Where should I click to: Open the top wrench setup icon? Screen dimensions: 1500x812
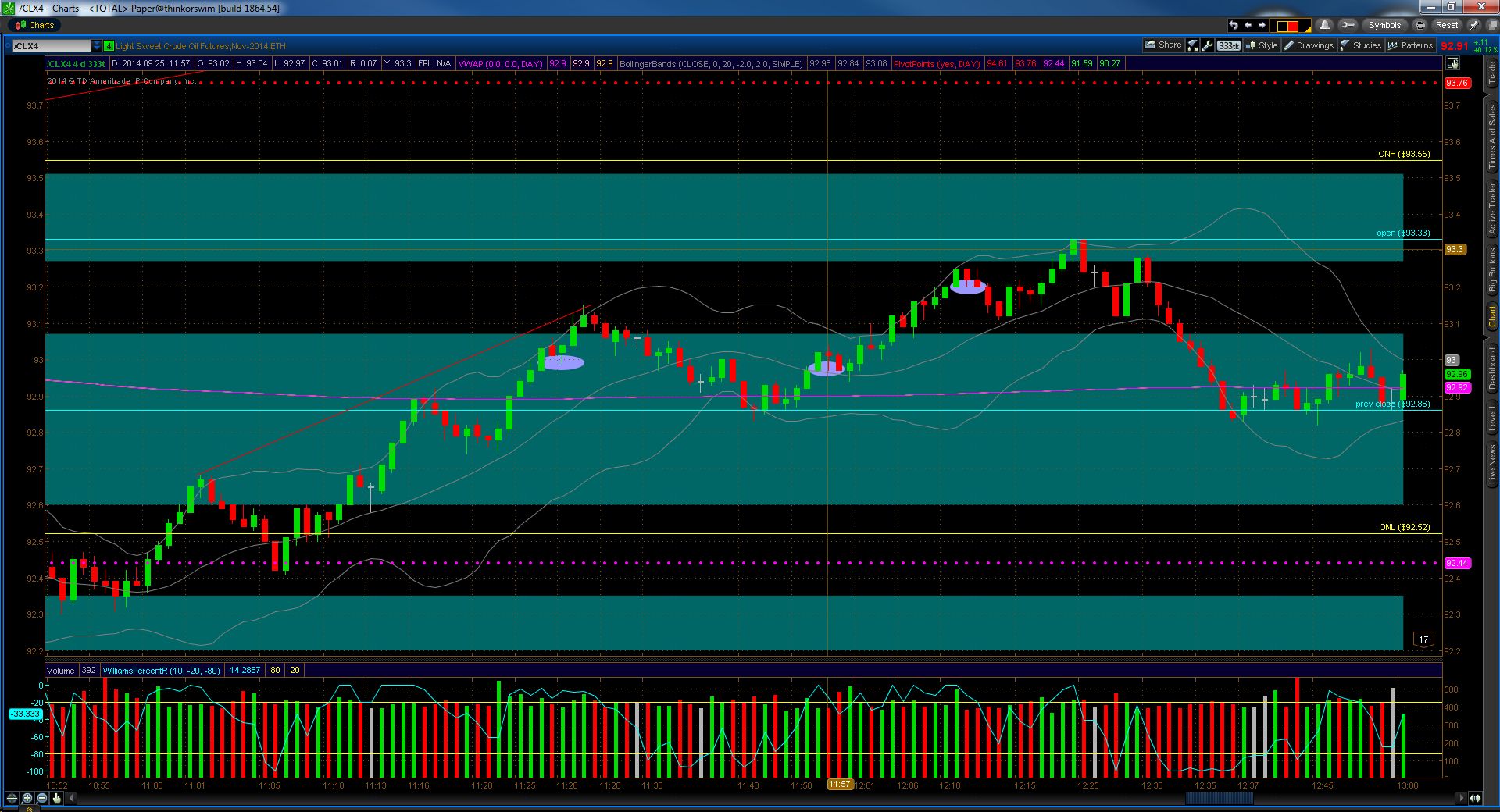(x=1348, y=25)
